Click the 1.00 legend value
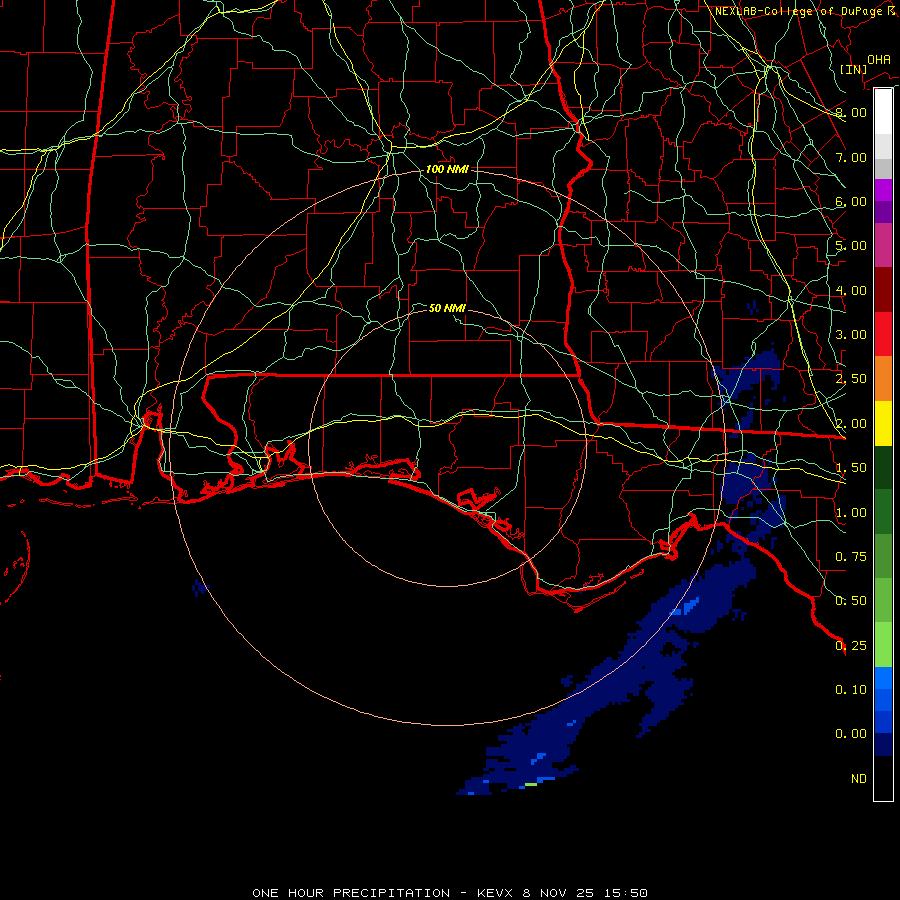The height and width of the screenshot is (900, 900). (x=851, y=513)
